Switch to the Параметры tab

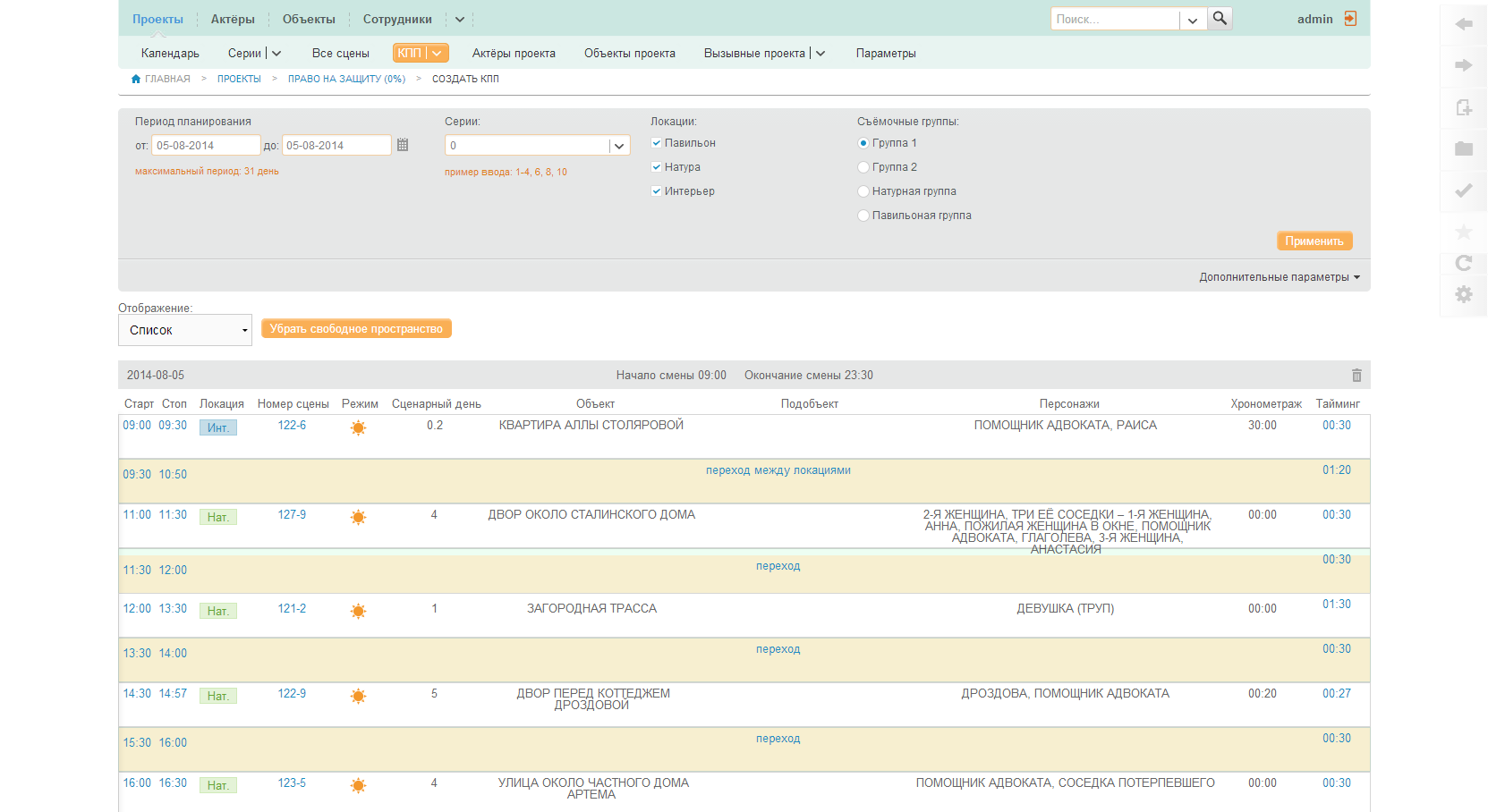(886, 54)
